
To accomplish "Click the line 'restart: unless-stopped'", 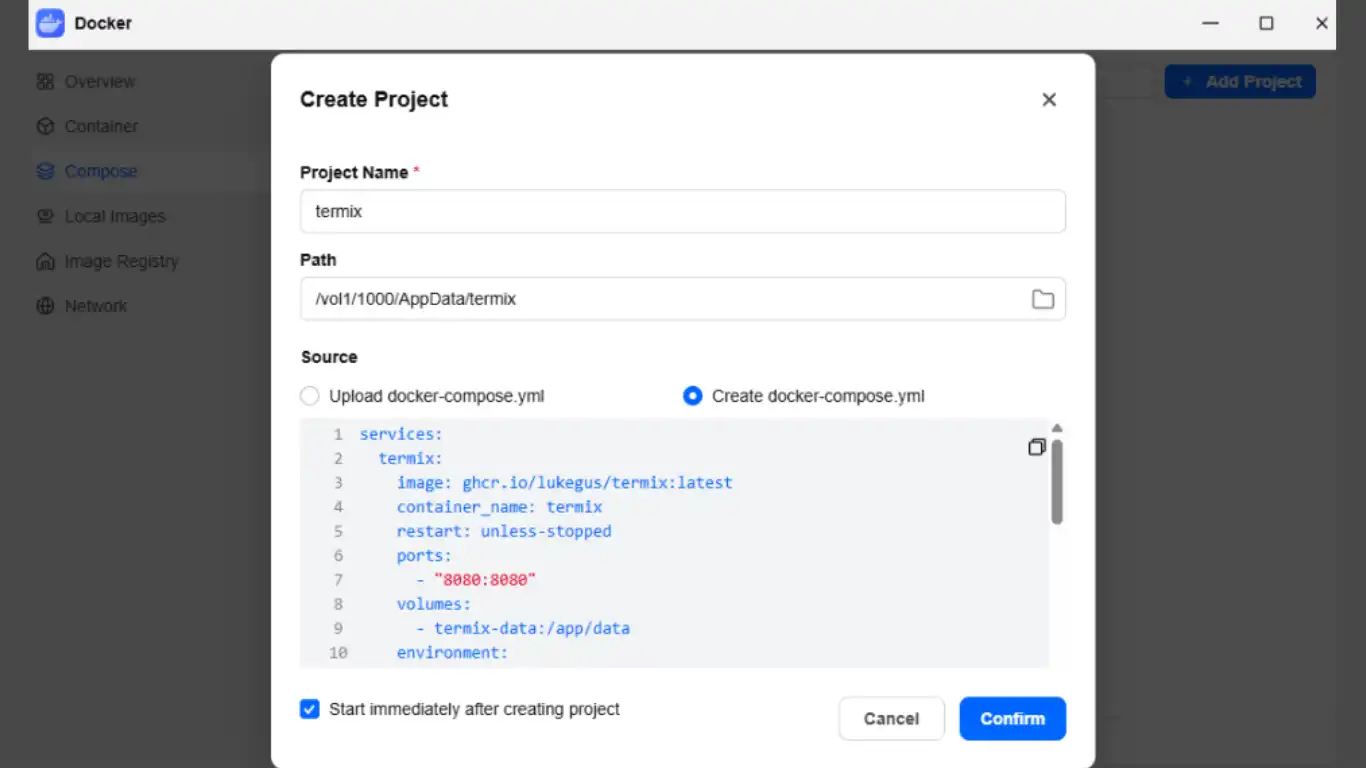I will pos(504,531).
